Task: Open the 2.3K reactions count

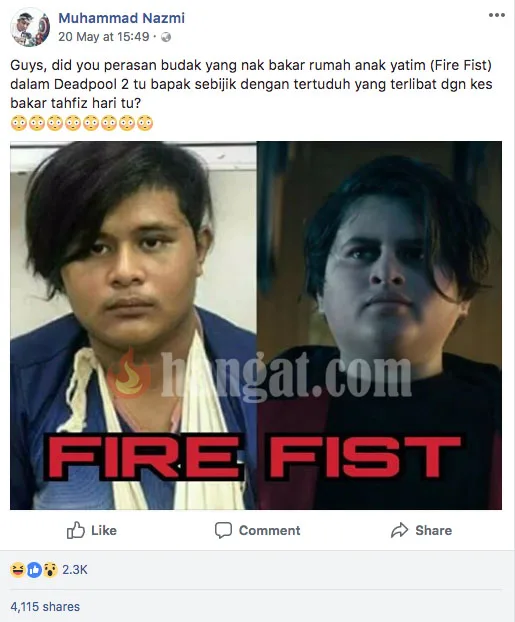Action: pyautogui.click(x=75, y=570)
